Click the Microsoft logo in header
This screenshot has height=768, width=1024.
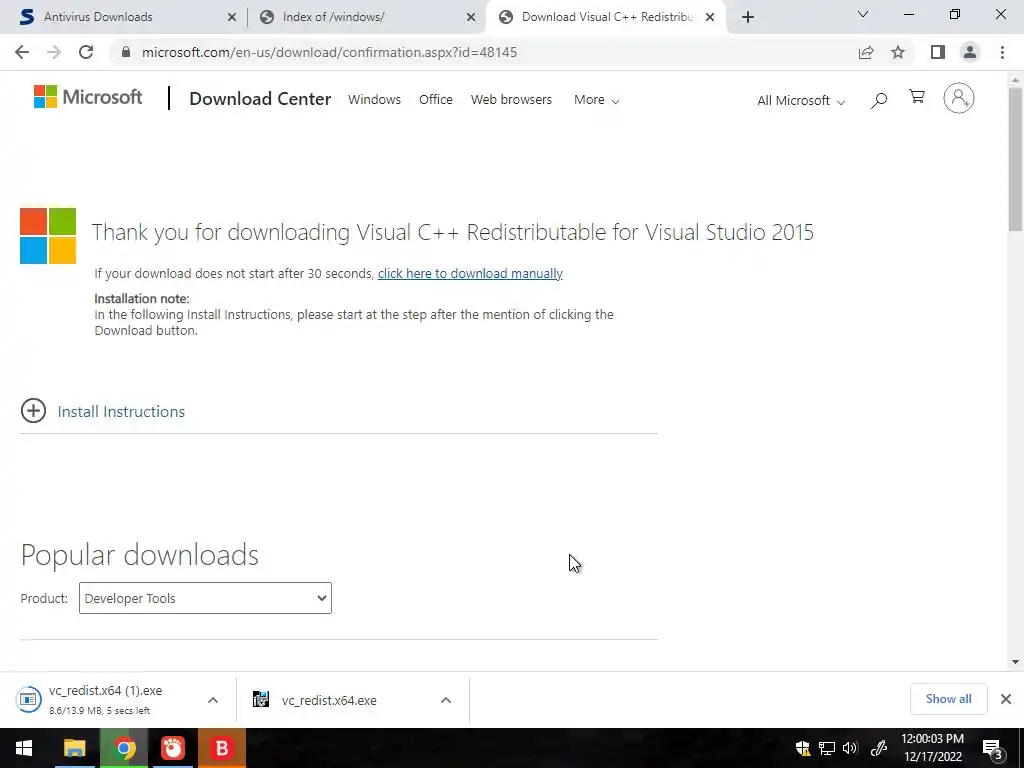click(x=88, y=97)
